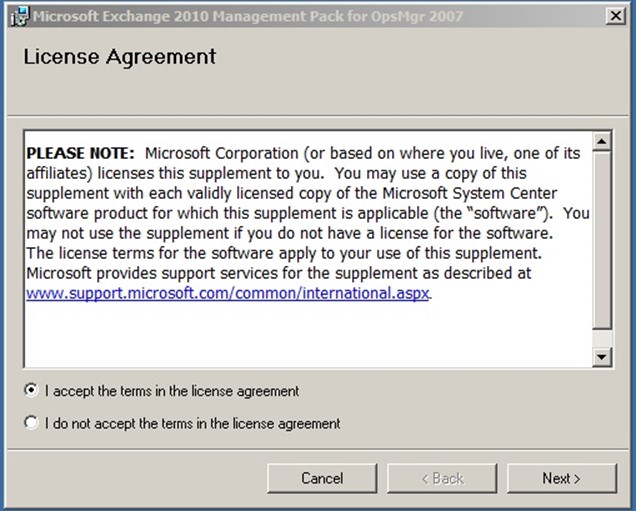Click the window title bar text
This screenshot has height=511, width=636.
tap(247, 16)
